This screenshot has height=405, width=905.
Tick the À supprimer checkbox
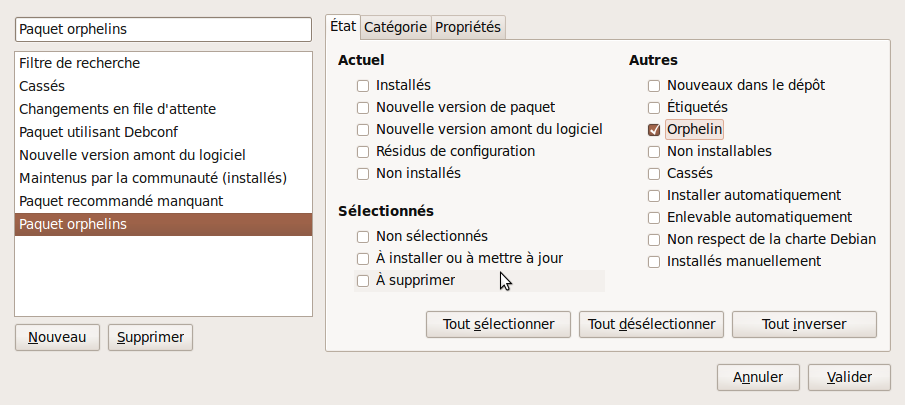[363, 281]
